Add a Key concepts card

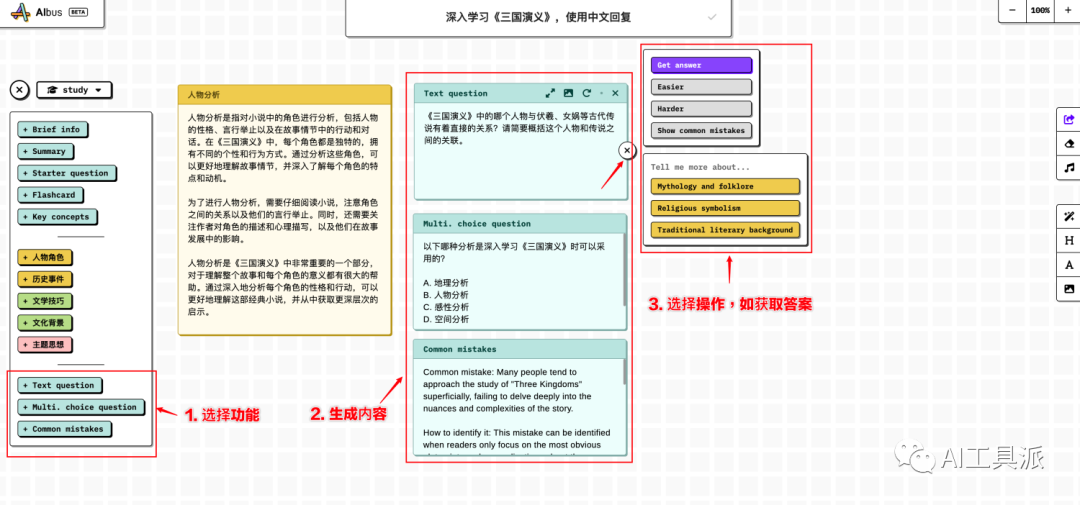click(58, 216)
